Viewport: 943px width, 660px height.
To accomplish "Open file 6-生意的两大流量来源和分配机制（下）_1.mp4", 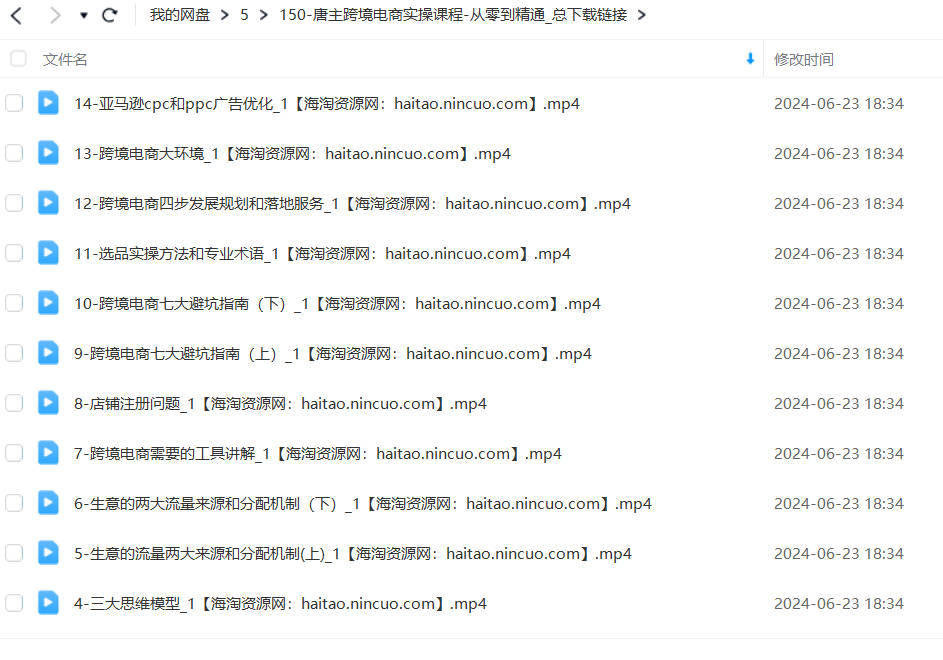I will click(x=363, y=503).
